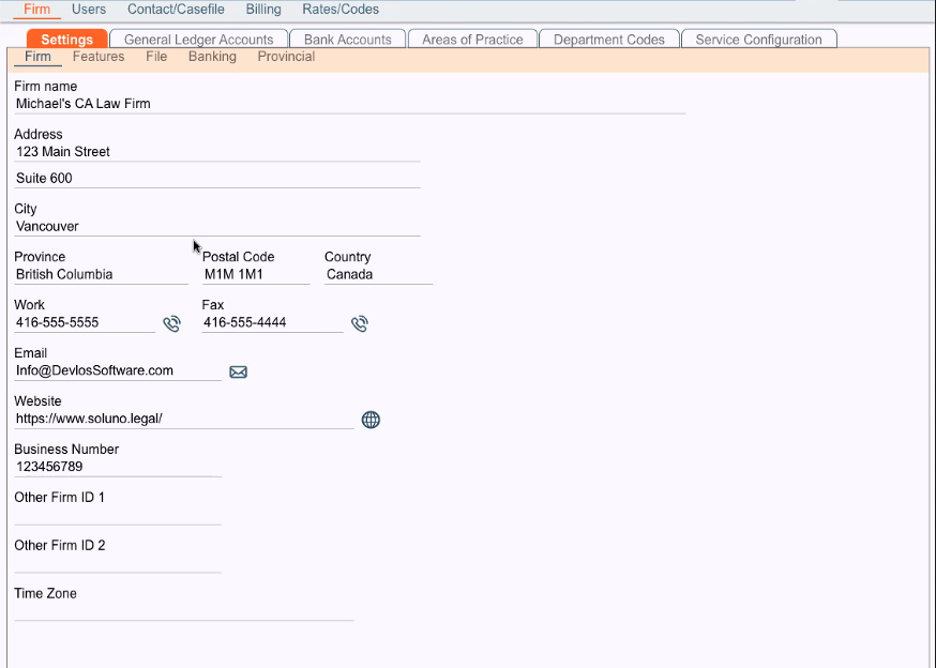Click the phone icon beside Work number

click(172, 324)
